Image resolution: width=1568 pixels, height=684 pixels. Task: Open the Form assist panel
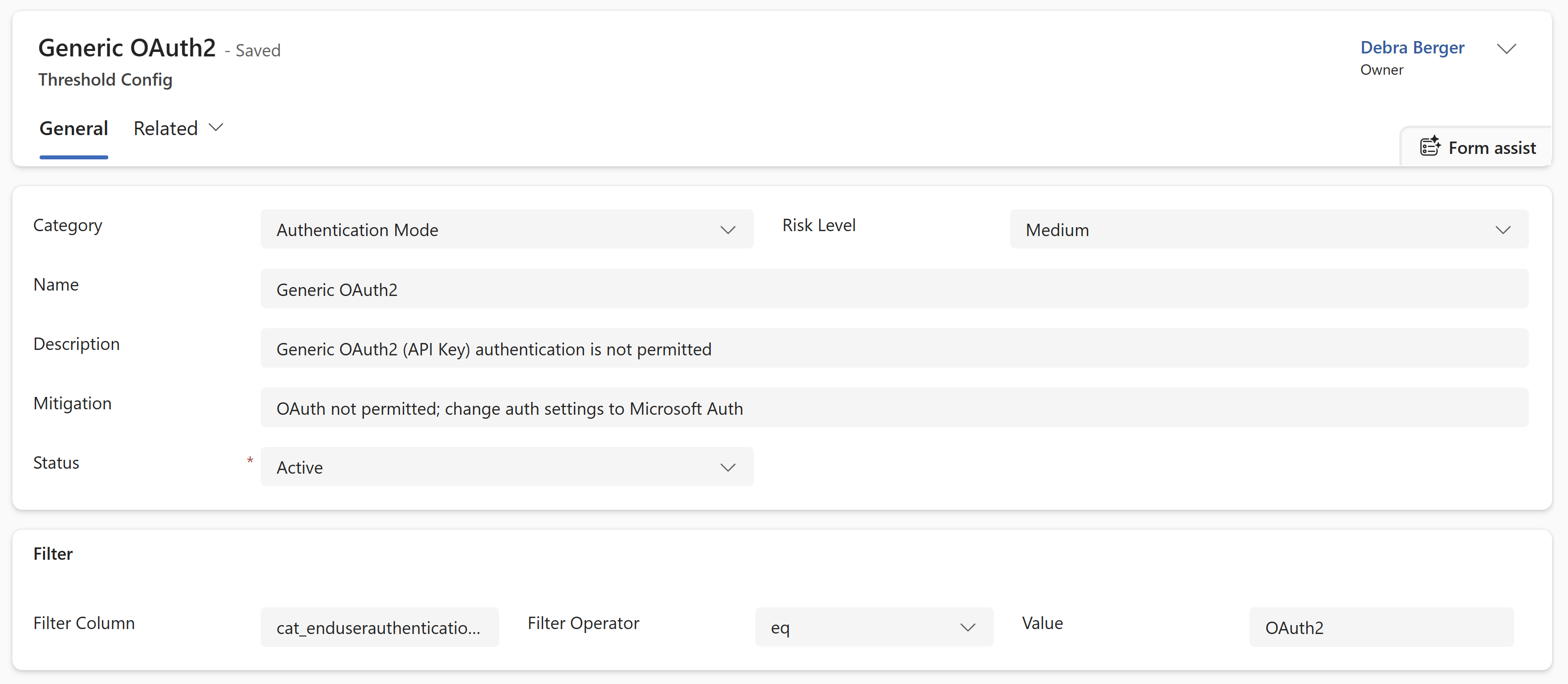pyautogui.click(x=1477, y=147)
